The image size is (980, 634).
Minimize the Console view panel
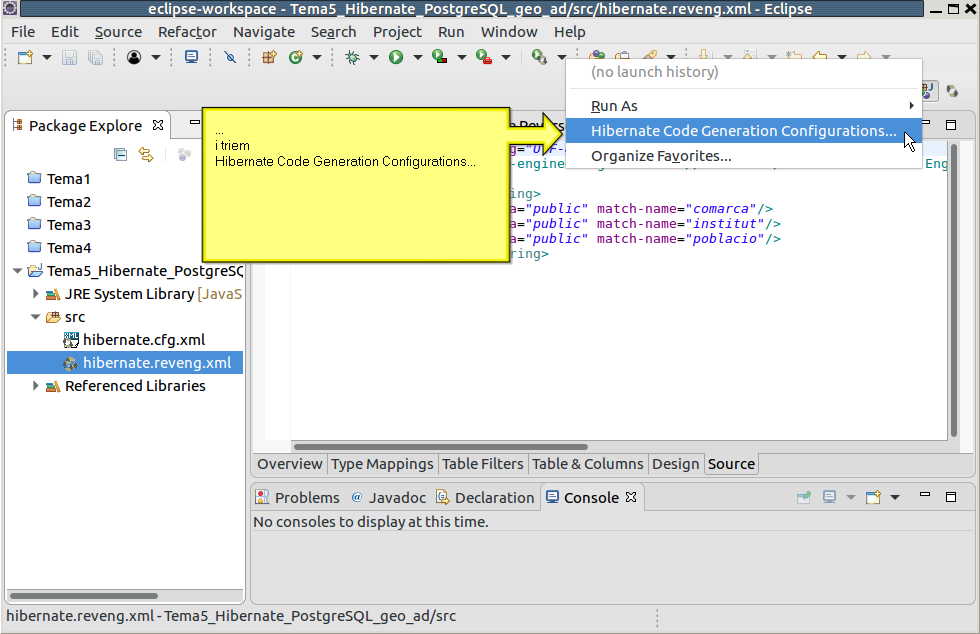925,495
